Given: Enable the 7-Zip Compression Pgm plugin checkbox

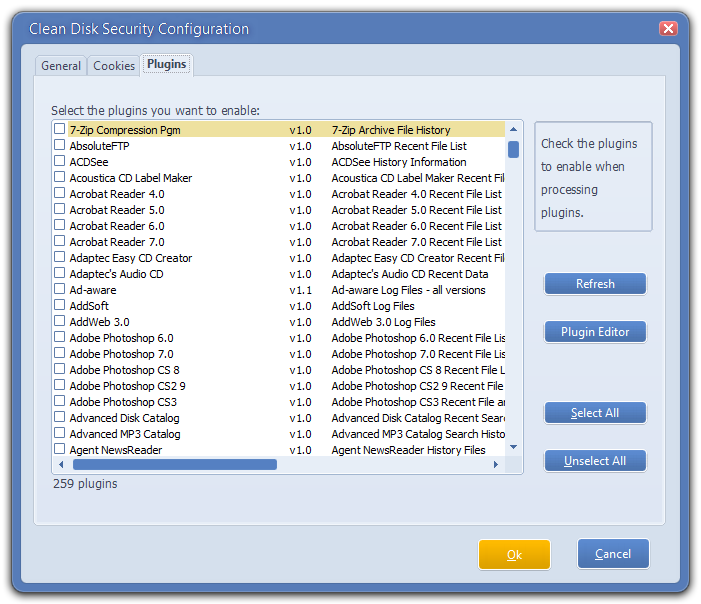Looking at the screenshot, I should tap(59, 129).
